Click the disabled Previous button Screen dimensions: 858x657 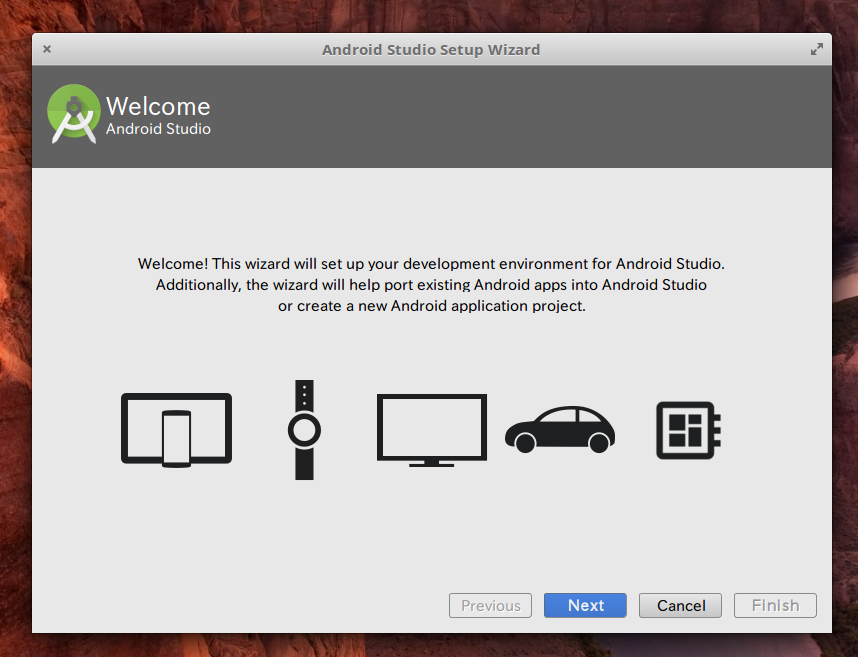(490, 606)
